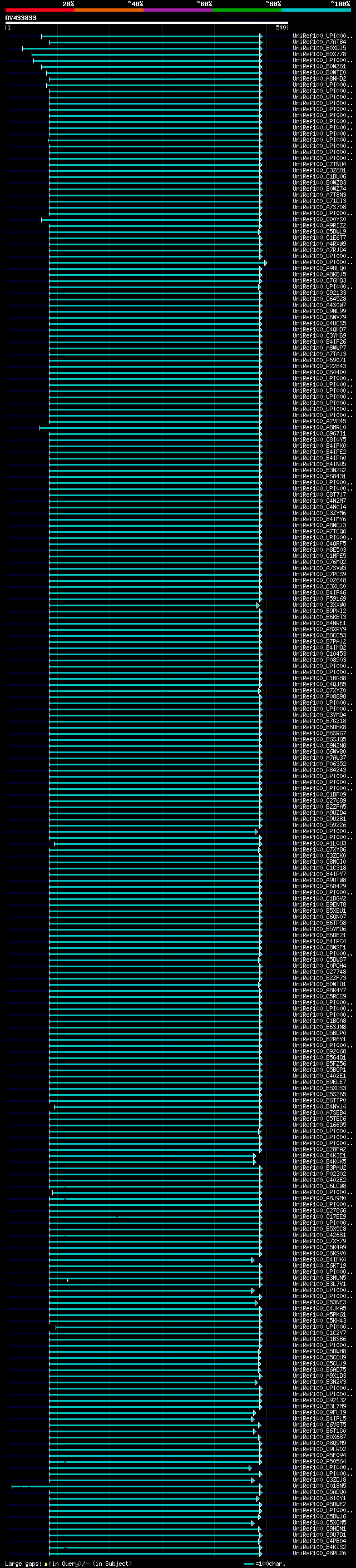This screenshot has height=1568, width=356.
Task: Click the UniRef100_Q92132 label
Action: tap(319, 1401)
